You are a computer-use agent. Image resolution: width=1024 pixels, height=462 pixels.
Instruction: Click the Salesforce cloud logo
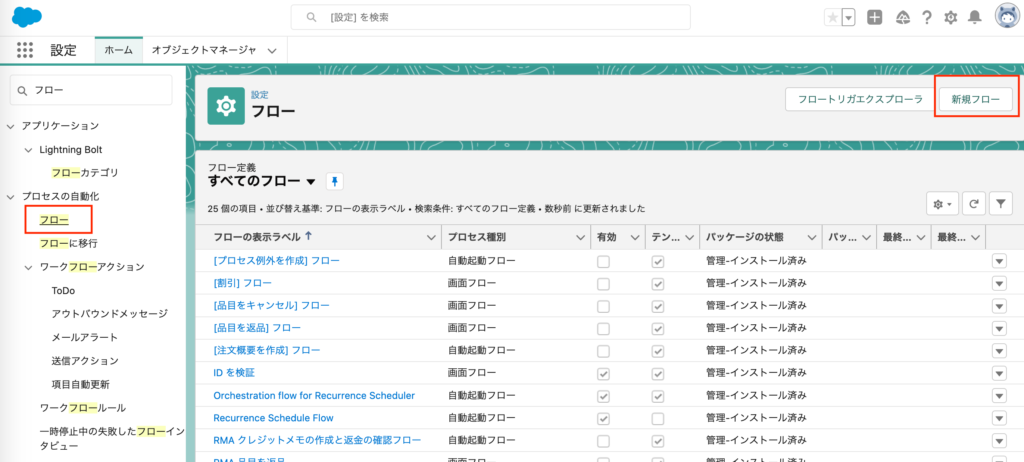coord(27,16)
